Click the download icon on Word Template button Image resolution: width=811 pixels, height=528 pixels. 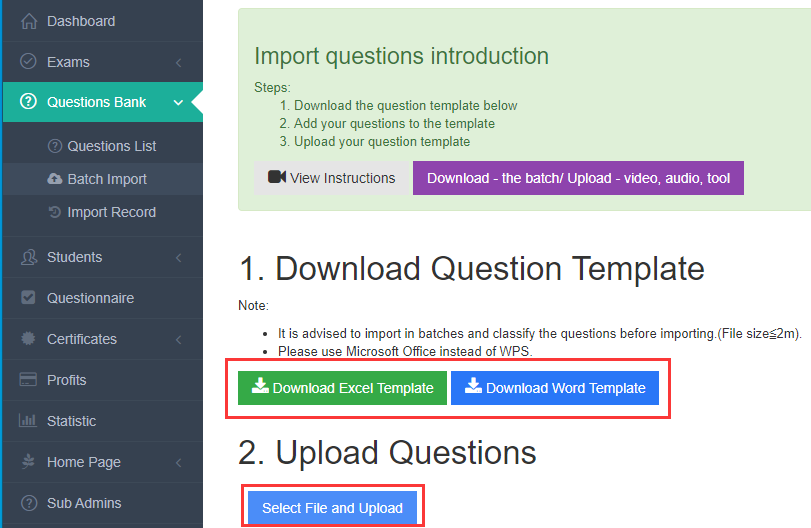pos(473,386)
